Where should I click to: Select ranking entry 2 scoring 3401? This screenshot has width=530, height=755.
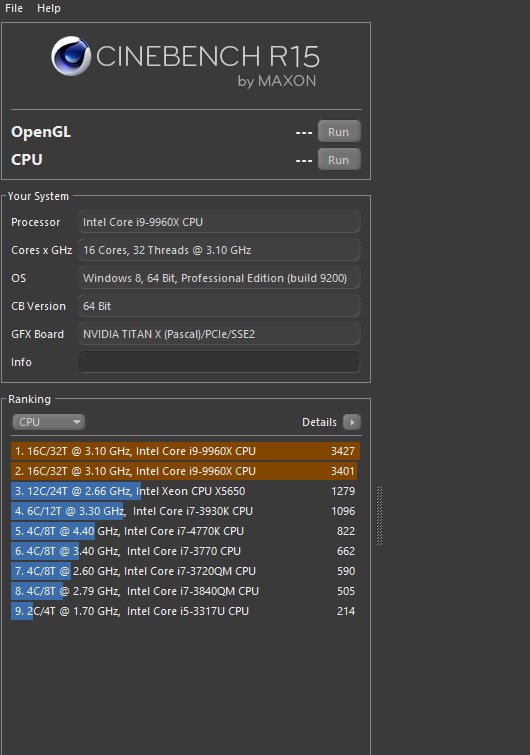pos(185,471)
